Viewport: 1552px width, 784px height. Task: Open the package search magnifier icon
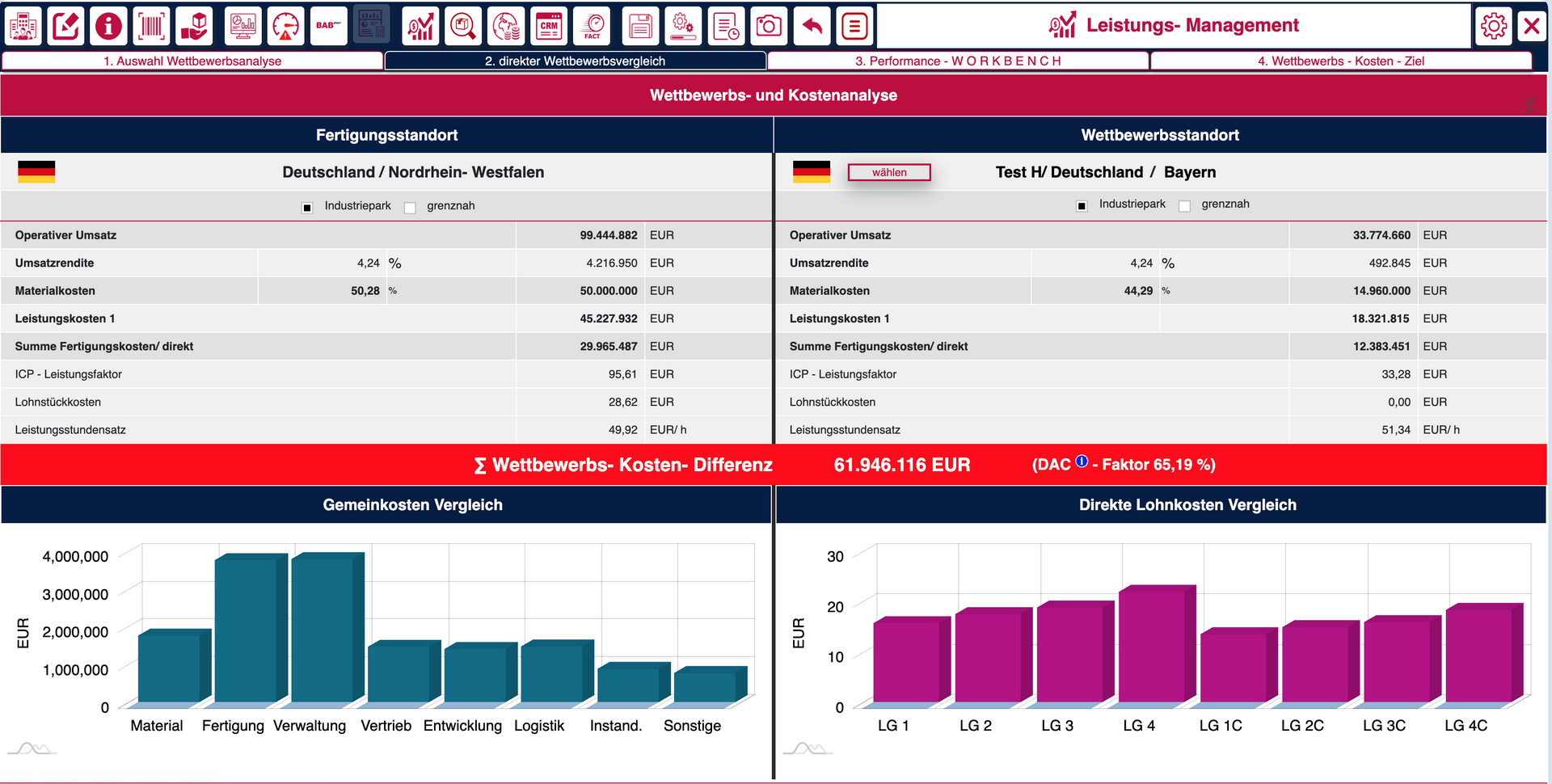[463, 26]
